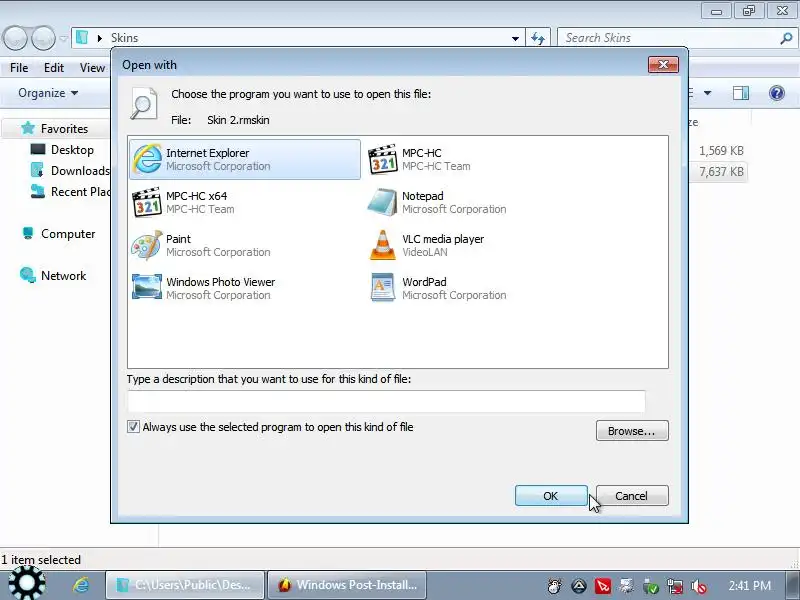Open the Start button on the taskbar

(27, 583)
